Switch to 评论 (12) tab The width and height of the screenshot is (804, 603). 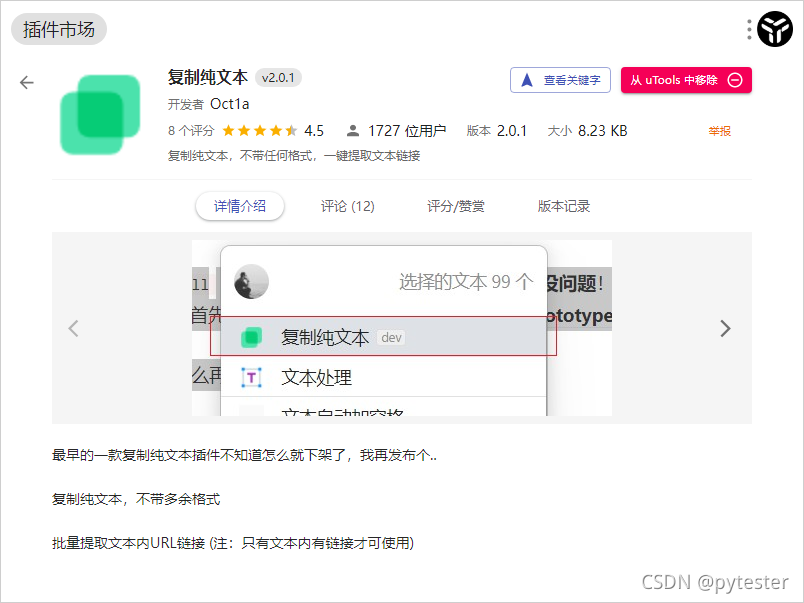pyautogui.click(x=348, y=206)
